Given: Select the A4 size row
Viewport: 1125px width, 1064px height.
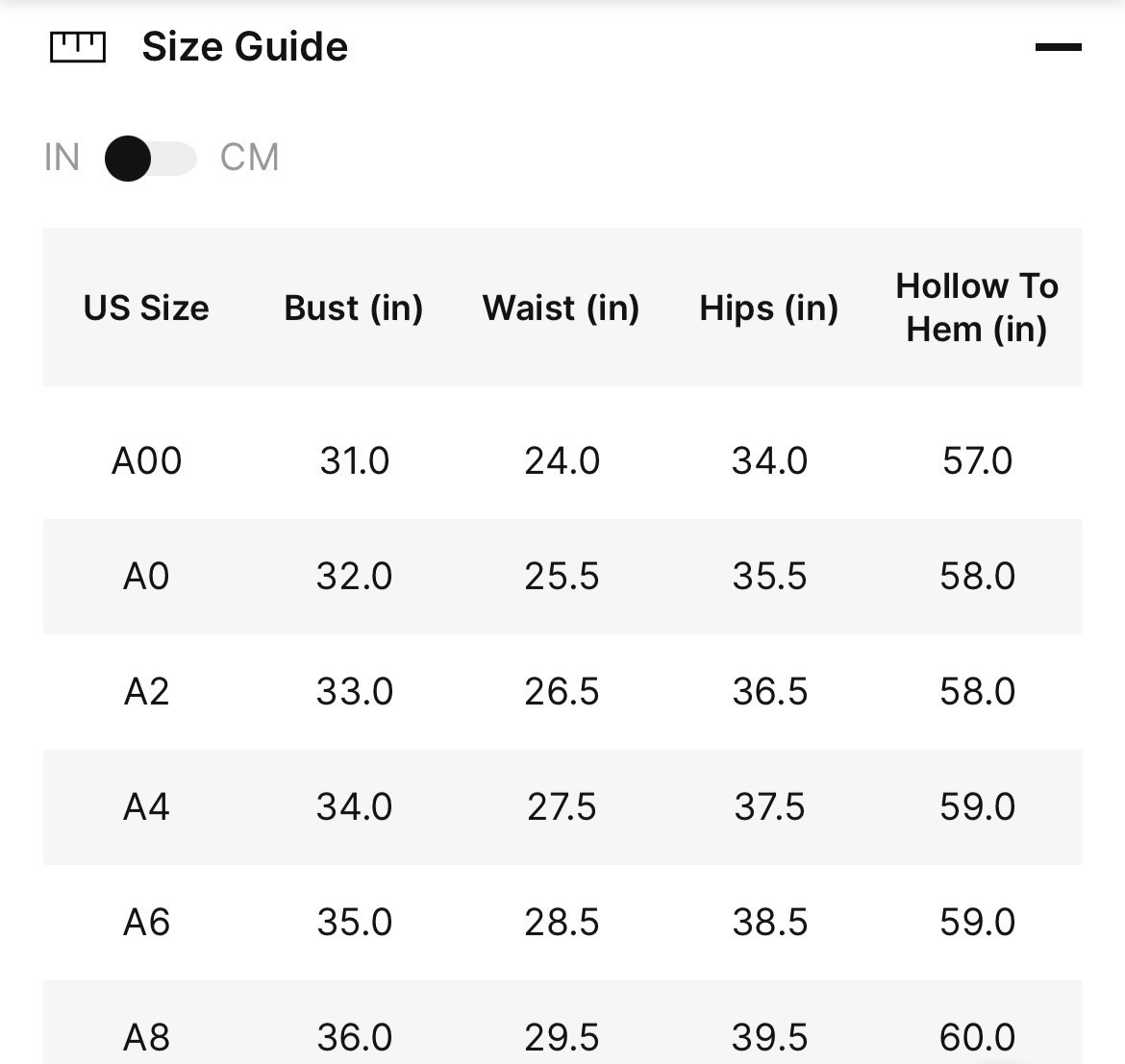Looking at the screenshot, I should coord(146,807).
